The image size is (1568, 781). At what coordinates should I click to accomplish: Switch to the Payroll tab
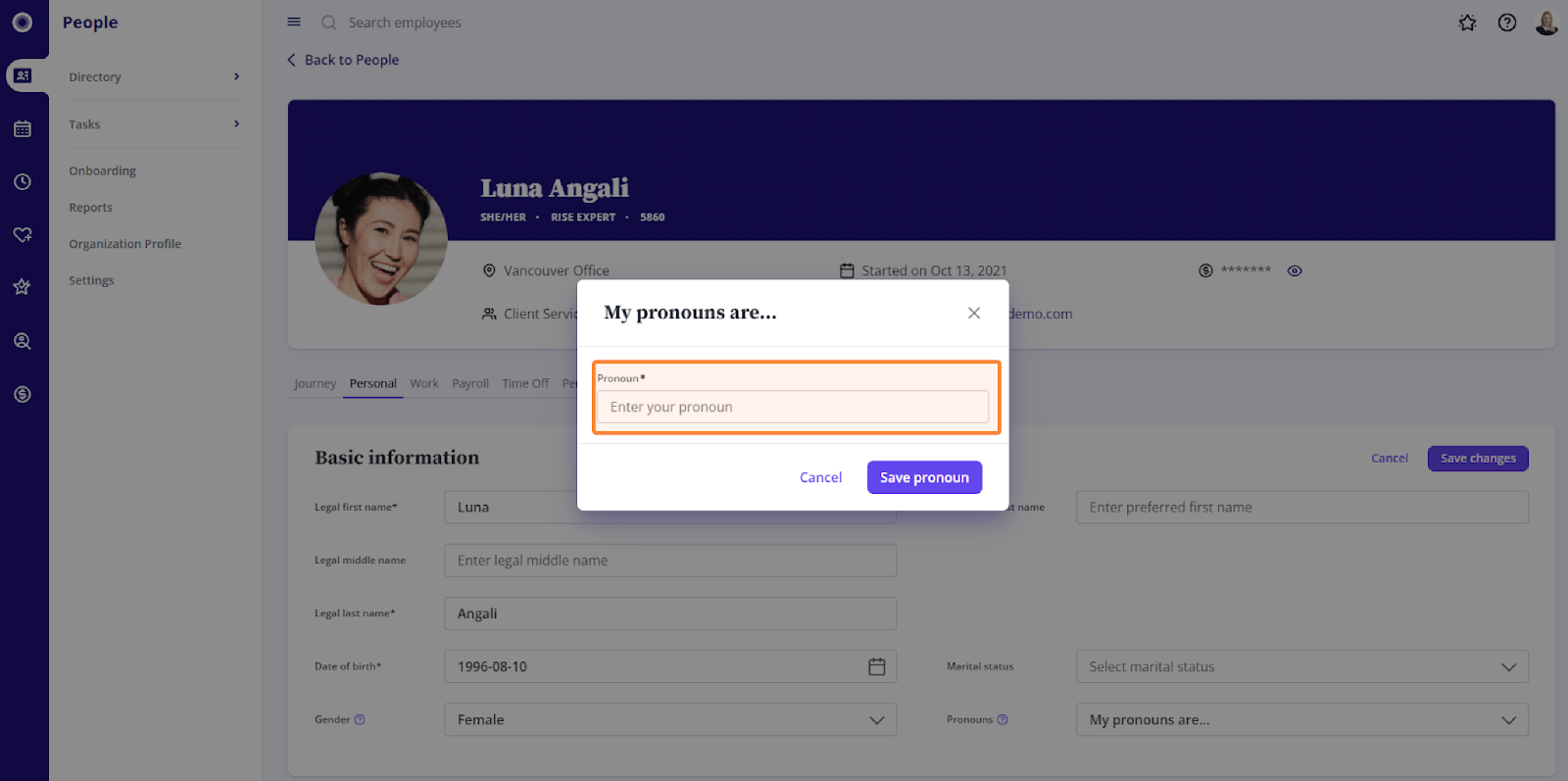click(x=470, y=383)
